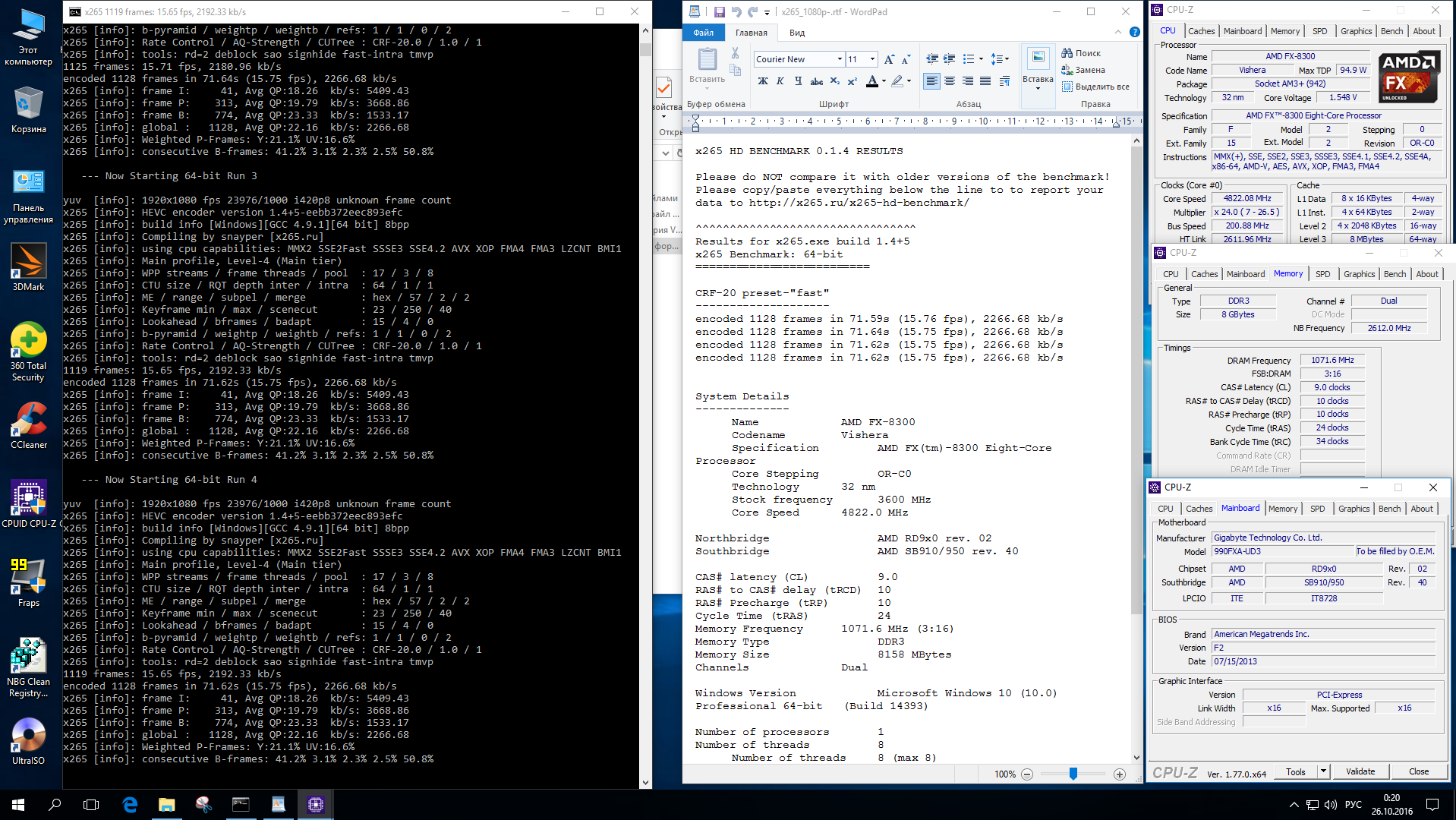
Task: Toggle left text alignment
Action: pyautogui.click(x=931, y=81)
